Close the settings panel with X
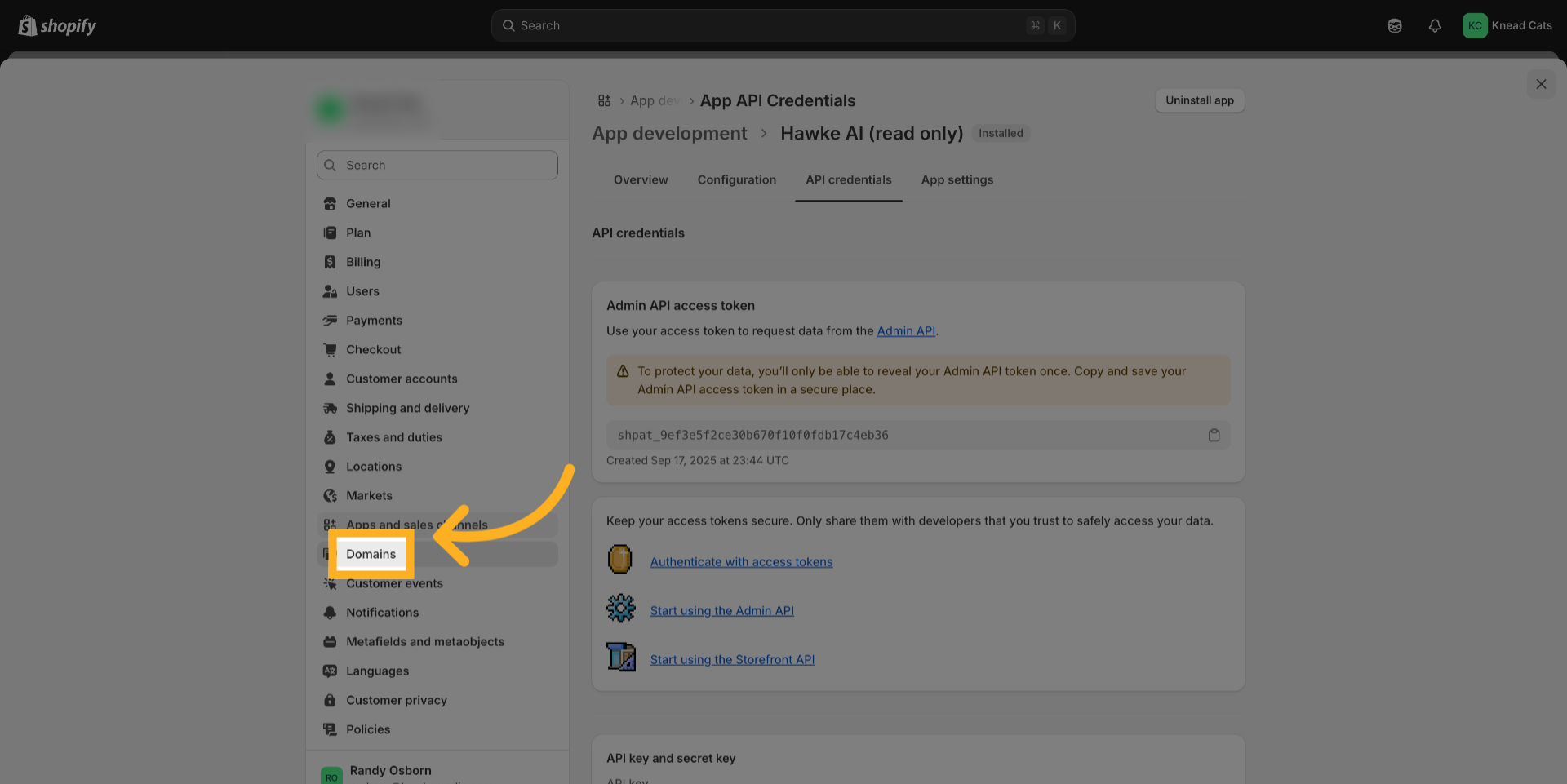The width and height of the screenshot is (1567, 784). [1540, 85]
